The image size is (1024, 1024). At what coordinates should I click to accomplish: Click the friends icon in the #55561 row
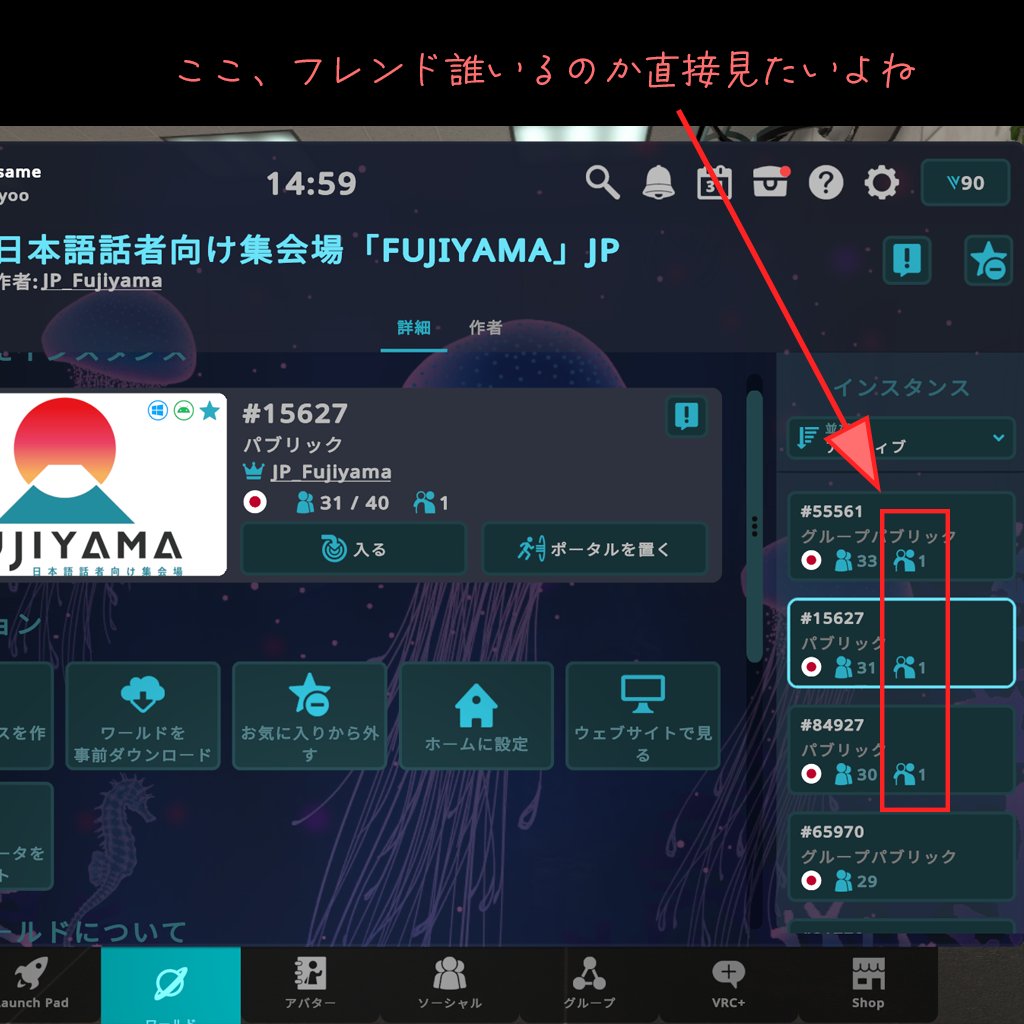904,560
